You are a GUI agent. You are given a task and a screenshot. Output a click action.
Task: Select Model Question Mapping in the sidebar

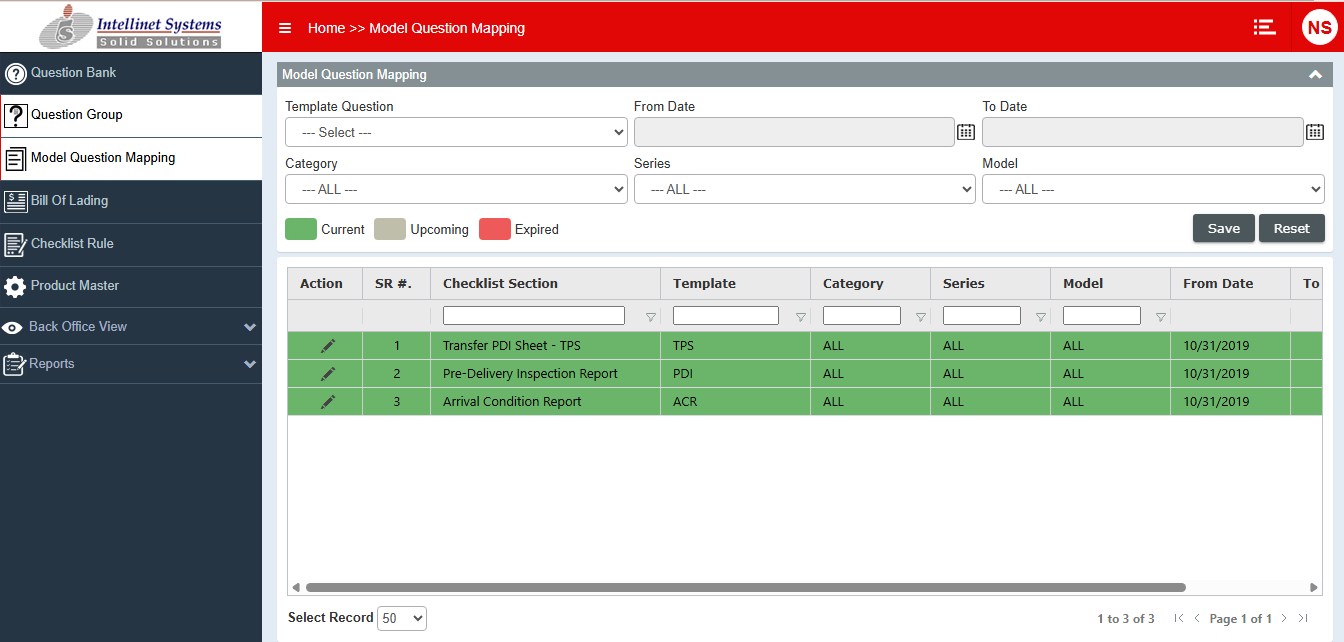(17, 158)
